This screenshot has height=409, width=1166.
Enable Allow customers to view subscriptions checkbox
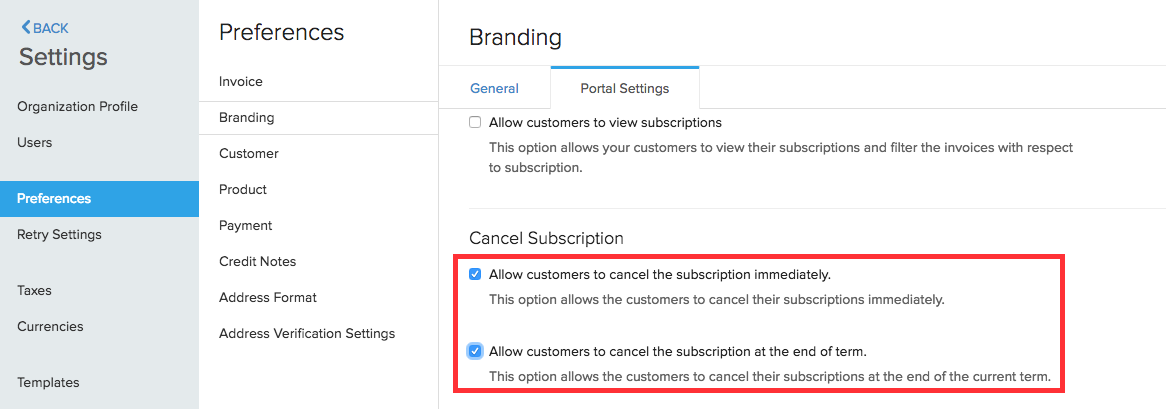coord(475,123)
